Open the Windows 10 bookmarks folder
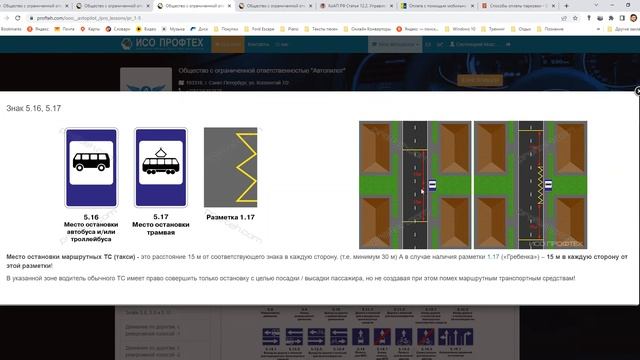This screenshot has width=640, height=360. coord(460,29)
